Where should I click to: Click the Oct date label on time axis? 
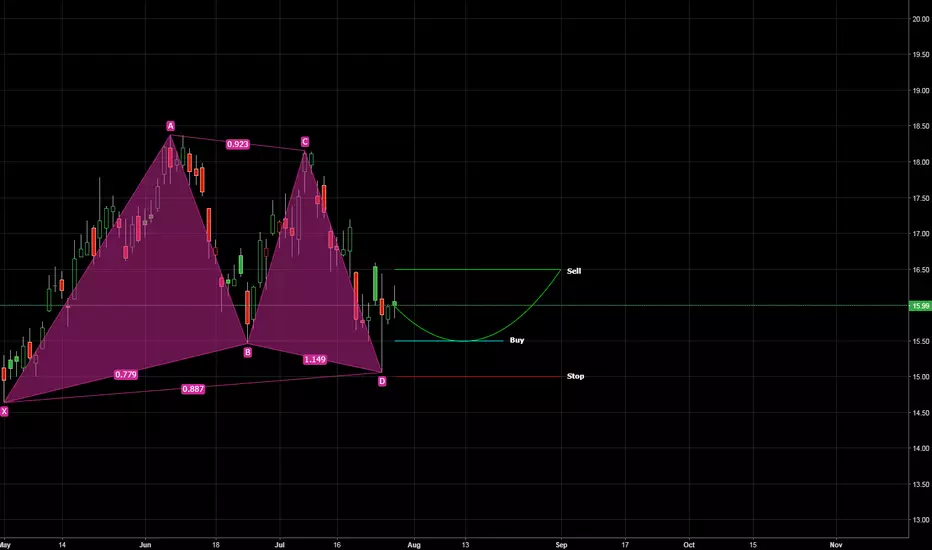pyautogui.click(x=689, y=545)
